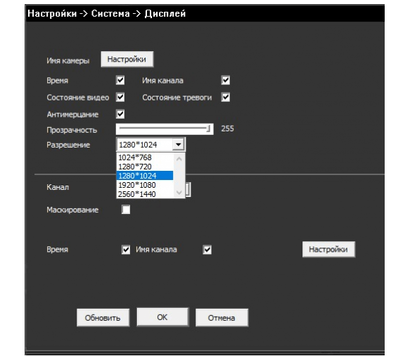Viewport: 410px width, 360px height.
Task: Select 2560*1440 resolution option
Action: (x=145, y=194)
